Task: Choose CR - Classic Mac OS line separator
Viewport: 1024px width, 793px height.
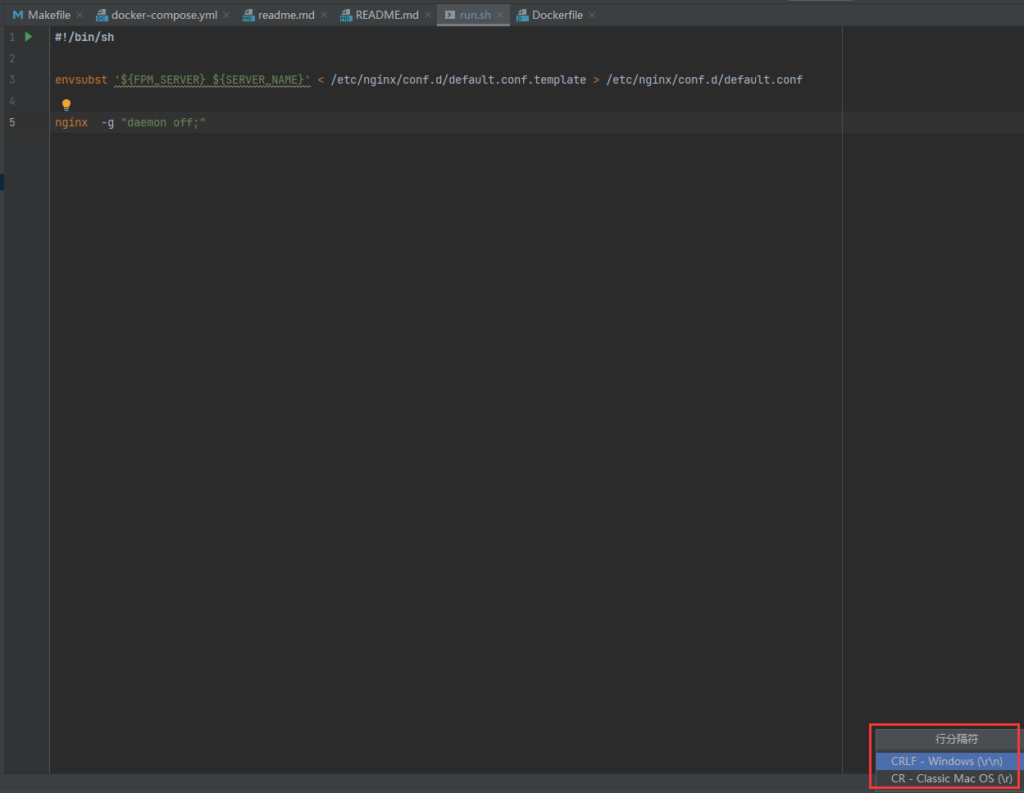Action: click(945, 778)
